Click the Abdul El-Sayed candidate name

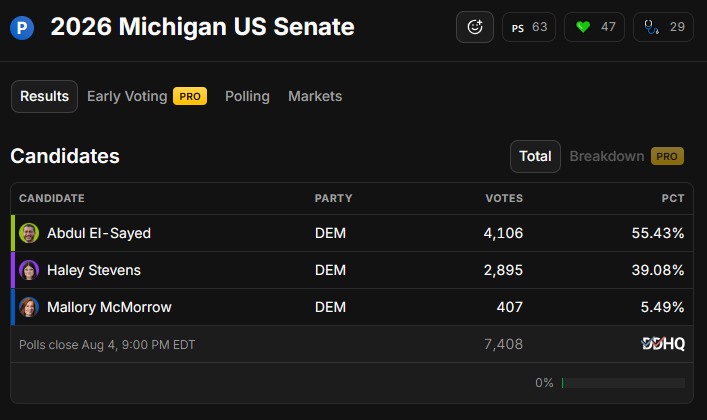click(x=99, y=233)
